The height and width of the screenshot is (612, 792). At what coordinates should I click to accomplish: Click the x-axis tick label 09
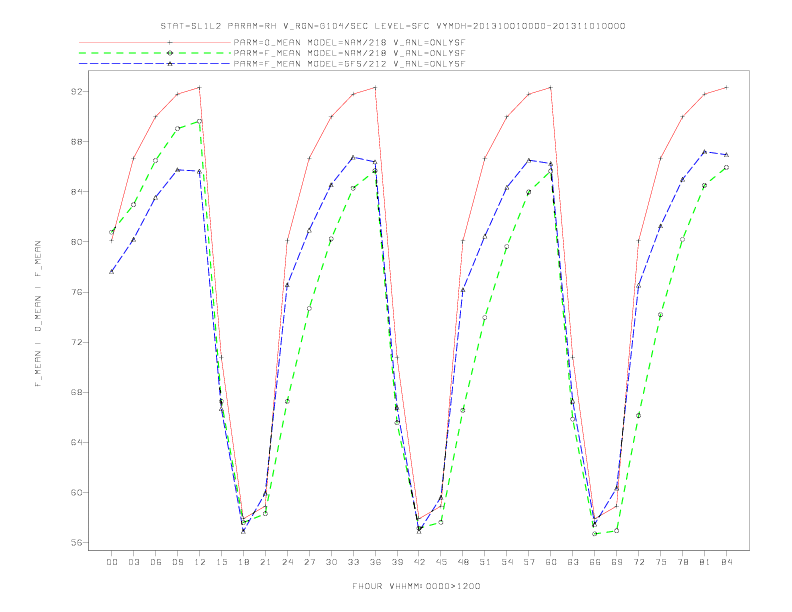pyautogui.click(x=177, y=562)
